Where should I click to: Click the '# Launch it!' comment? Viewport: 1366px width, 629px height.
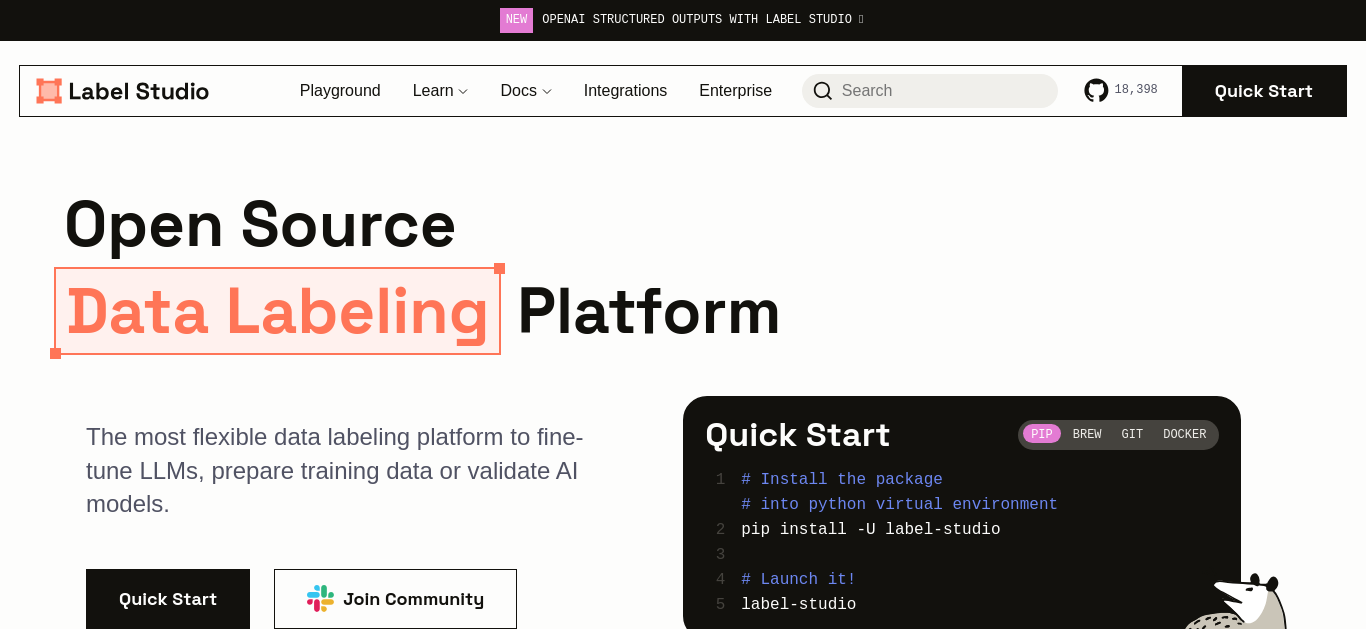(x=798, y=579)
